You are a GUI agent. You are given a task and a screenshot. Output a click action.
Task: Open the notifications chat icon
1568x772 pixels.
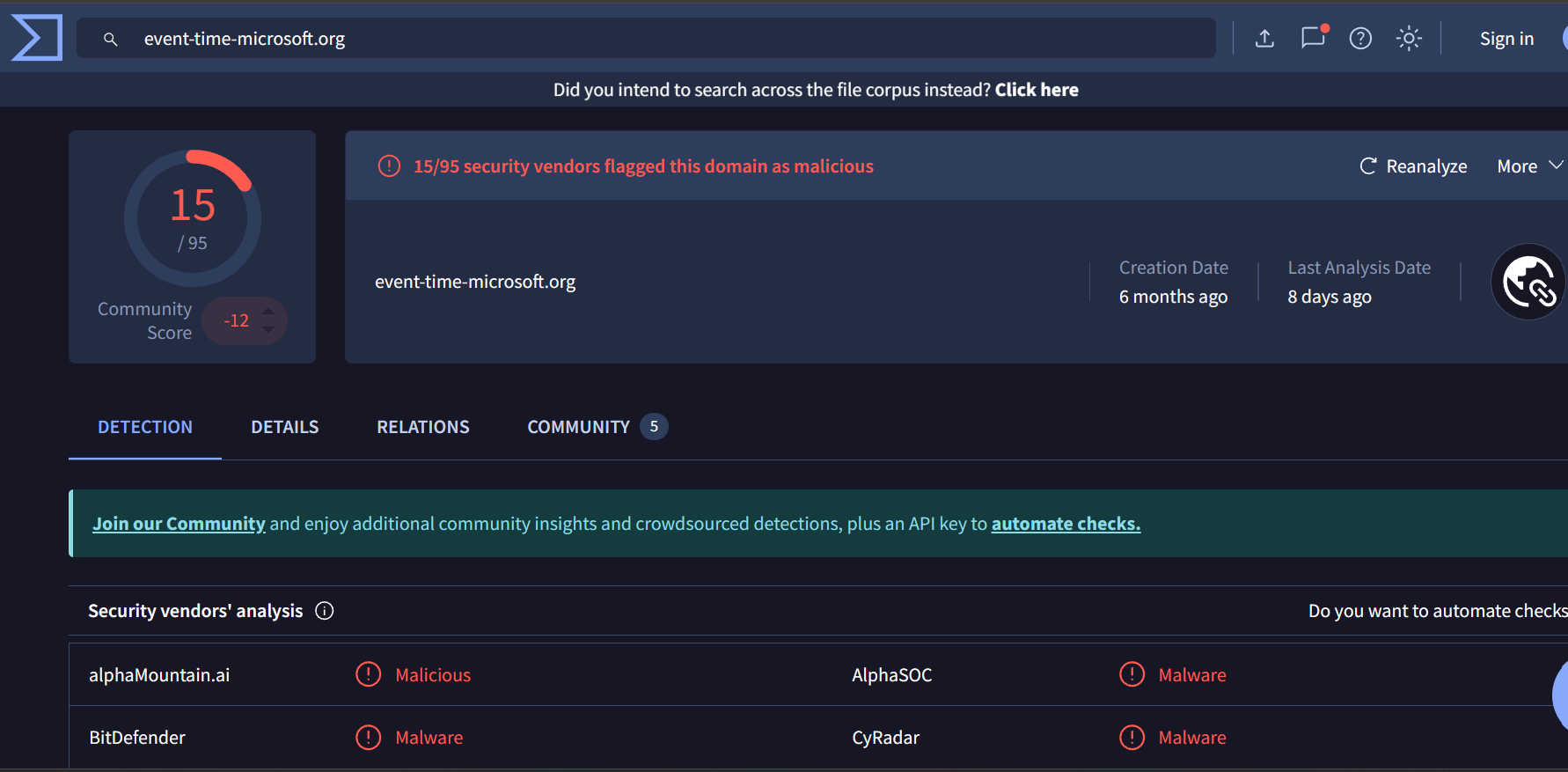[x=1313, y=38]
